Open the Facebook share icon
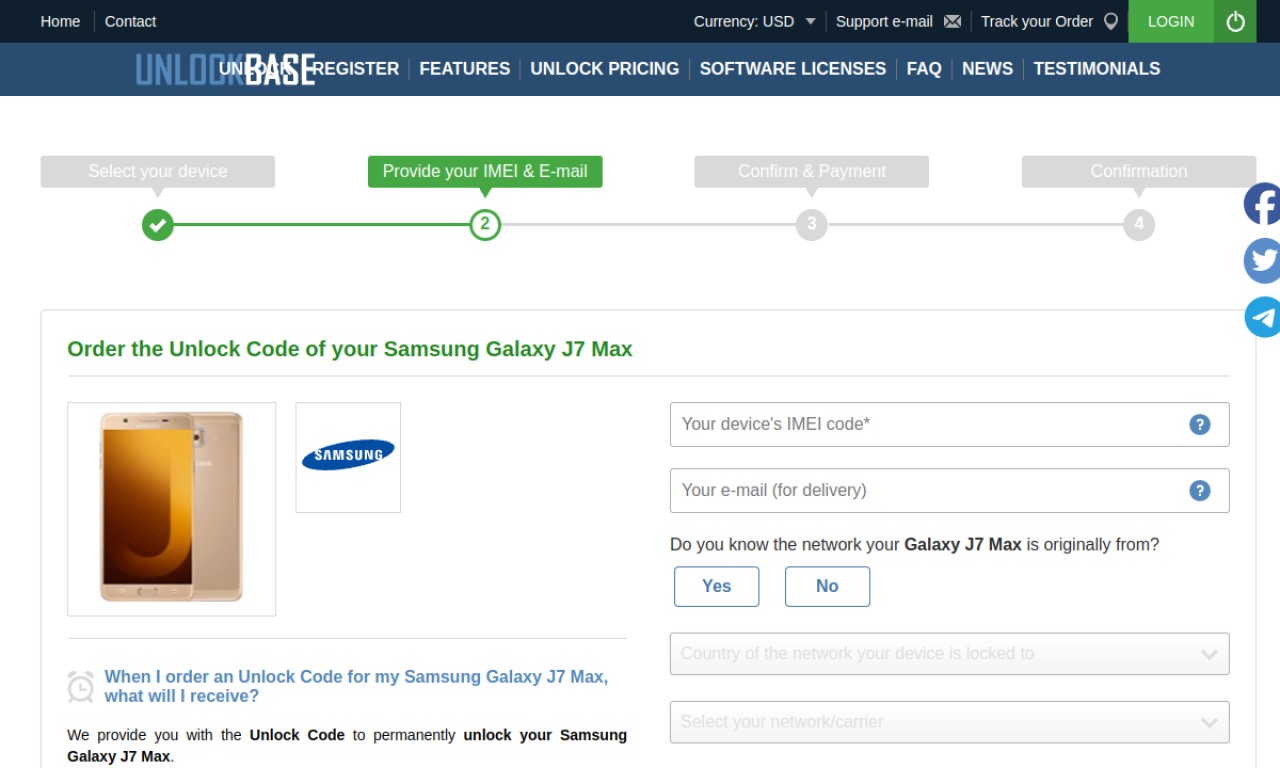1280x768 pixels. 1262,204
